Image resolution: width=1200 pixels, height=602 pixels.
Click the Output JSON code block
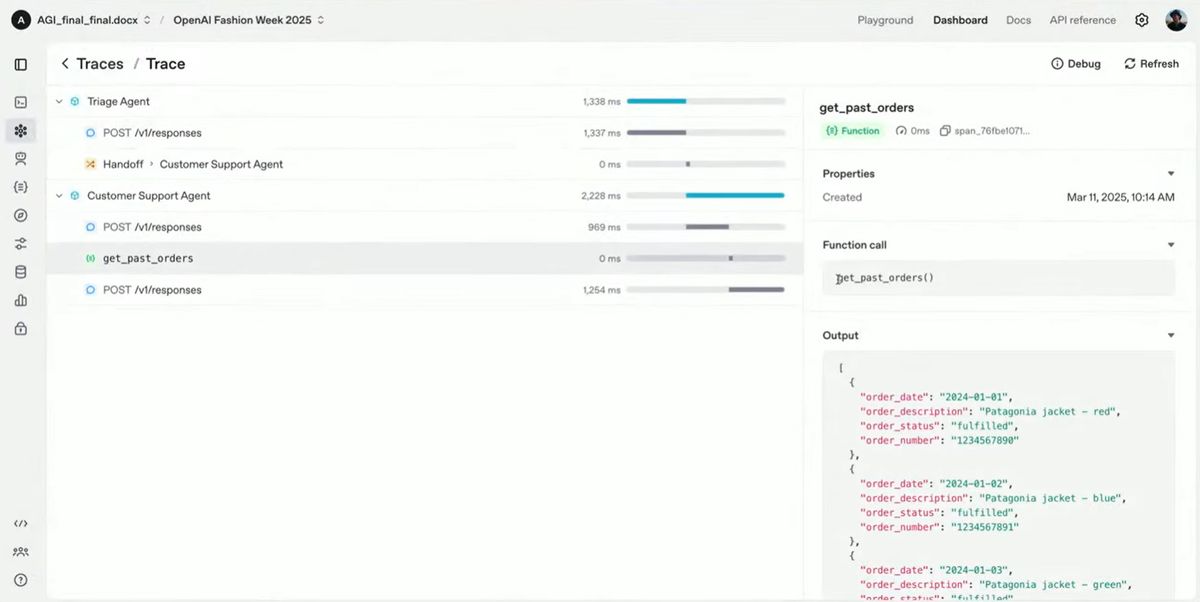[x=998, y=473]
